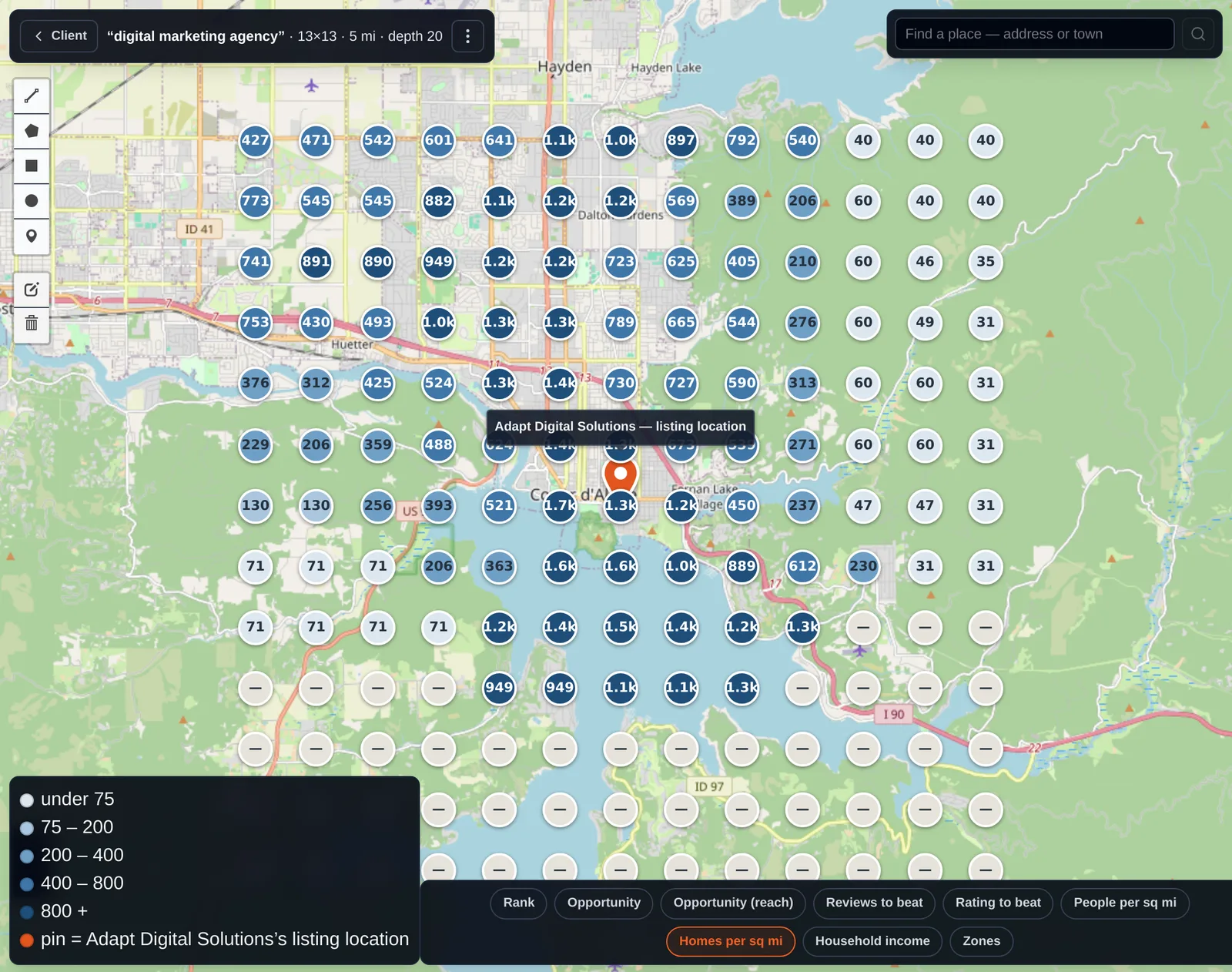Switch to the Opportunity layer
The width and height of the screenshot is (1232, 972).
point(604,903)
